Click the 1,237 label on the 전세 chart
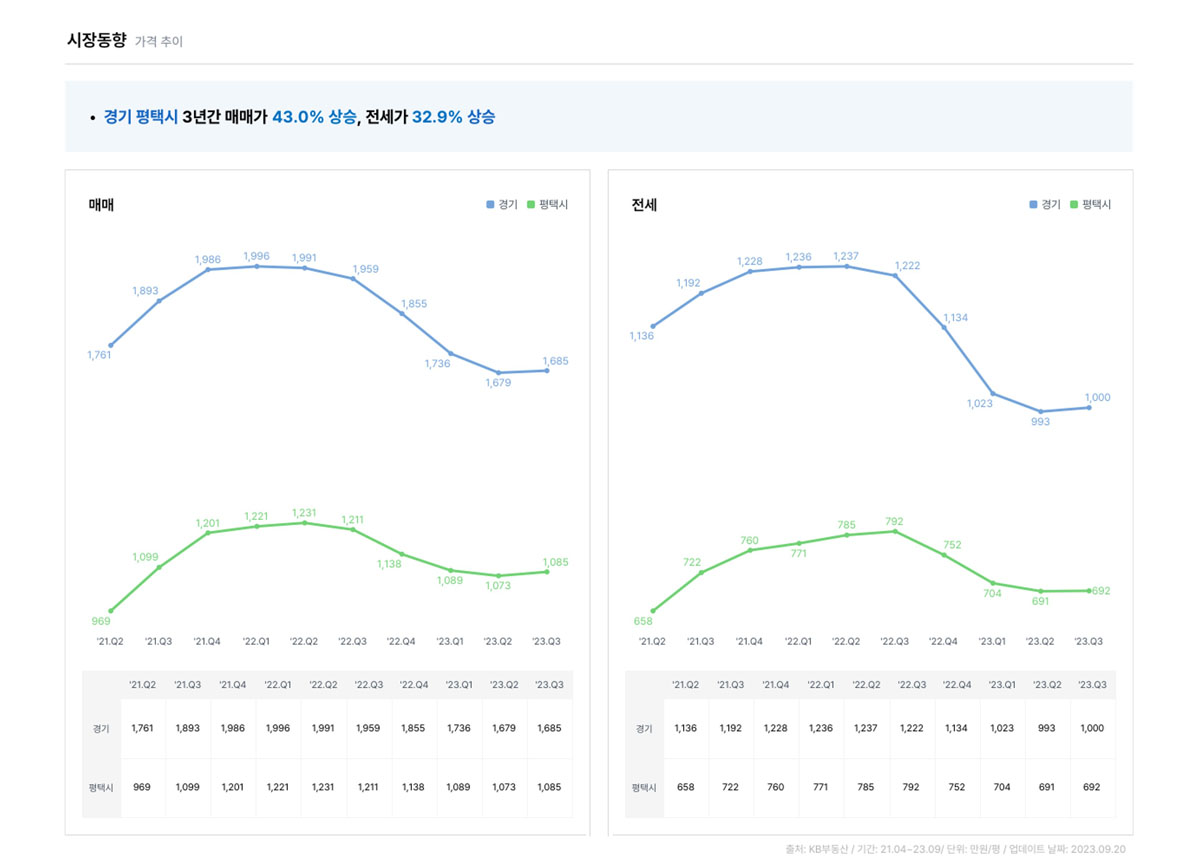 pos(846,256)
